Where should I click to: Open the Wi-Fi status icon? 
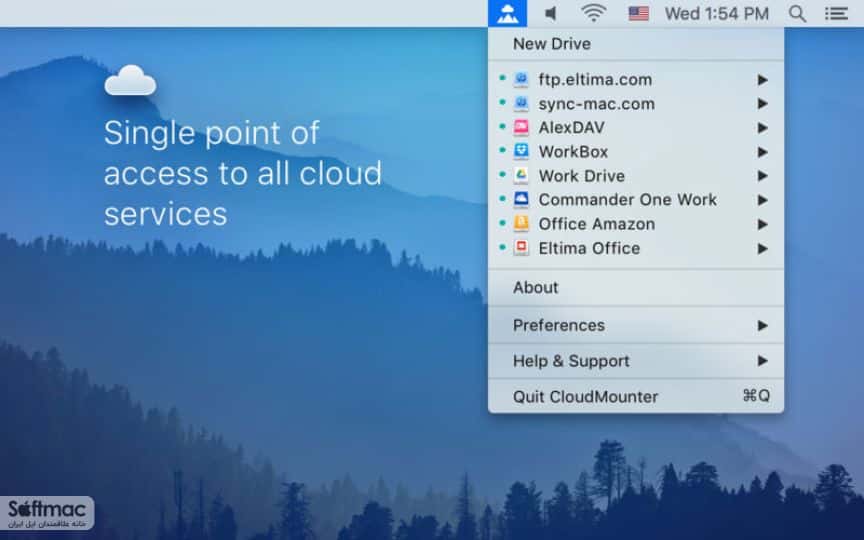pyautogui.click(x=593, y=13)
